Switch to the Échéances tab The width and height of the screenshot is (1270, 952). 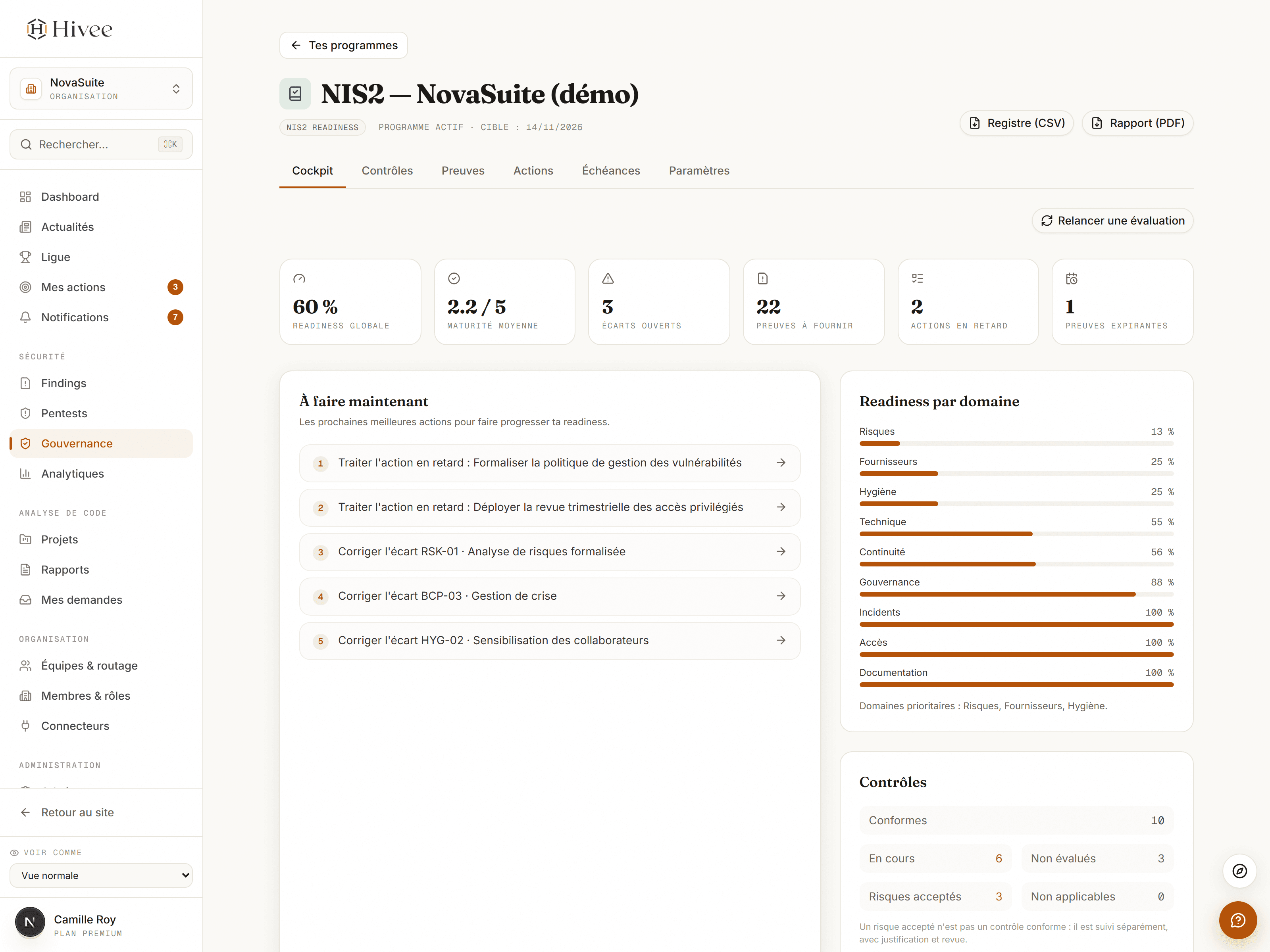click(611, 171)
